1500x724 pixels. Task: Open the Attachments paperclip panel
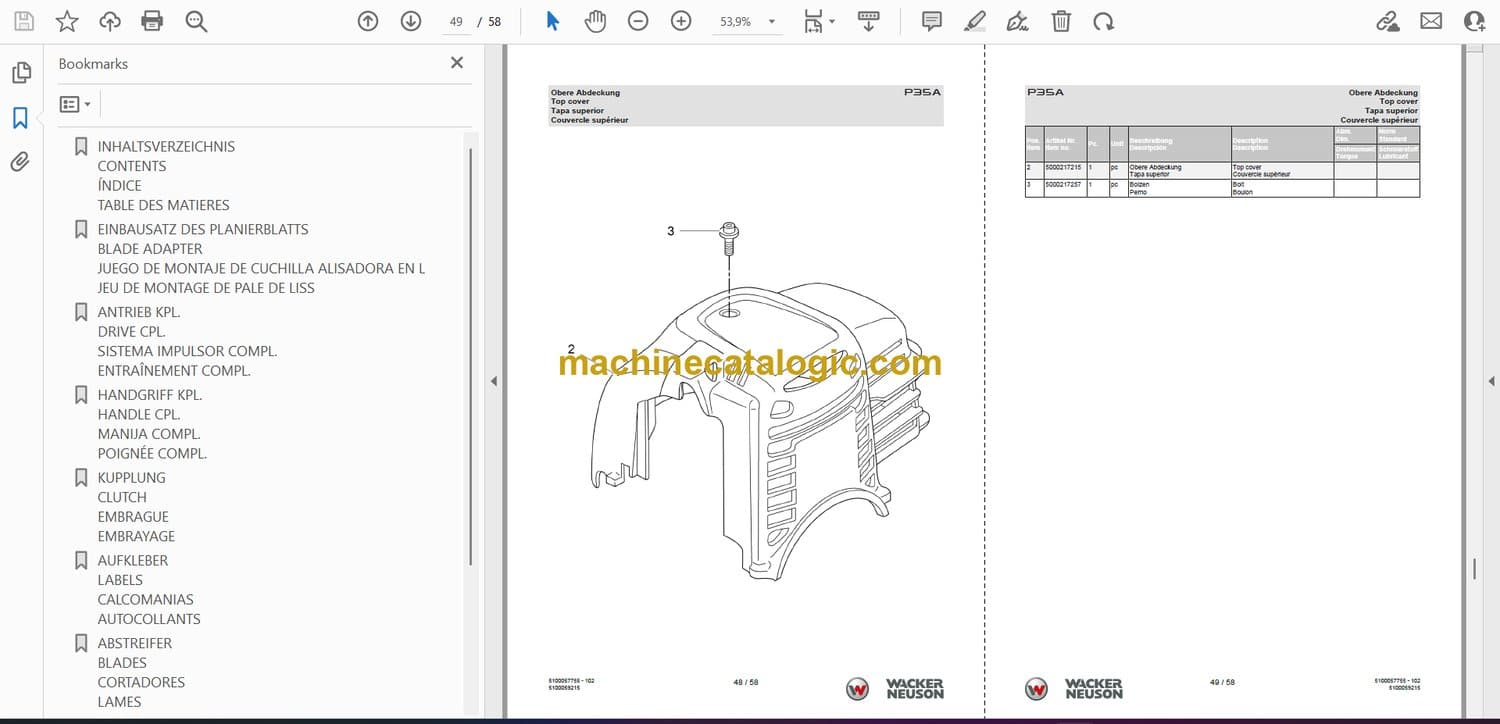click(20, 161)
